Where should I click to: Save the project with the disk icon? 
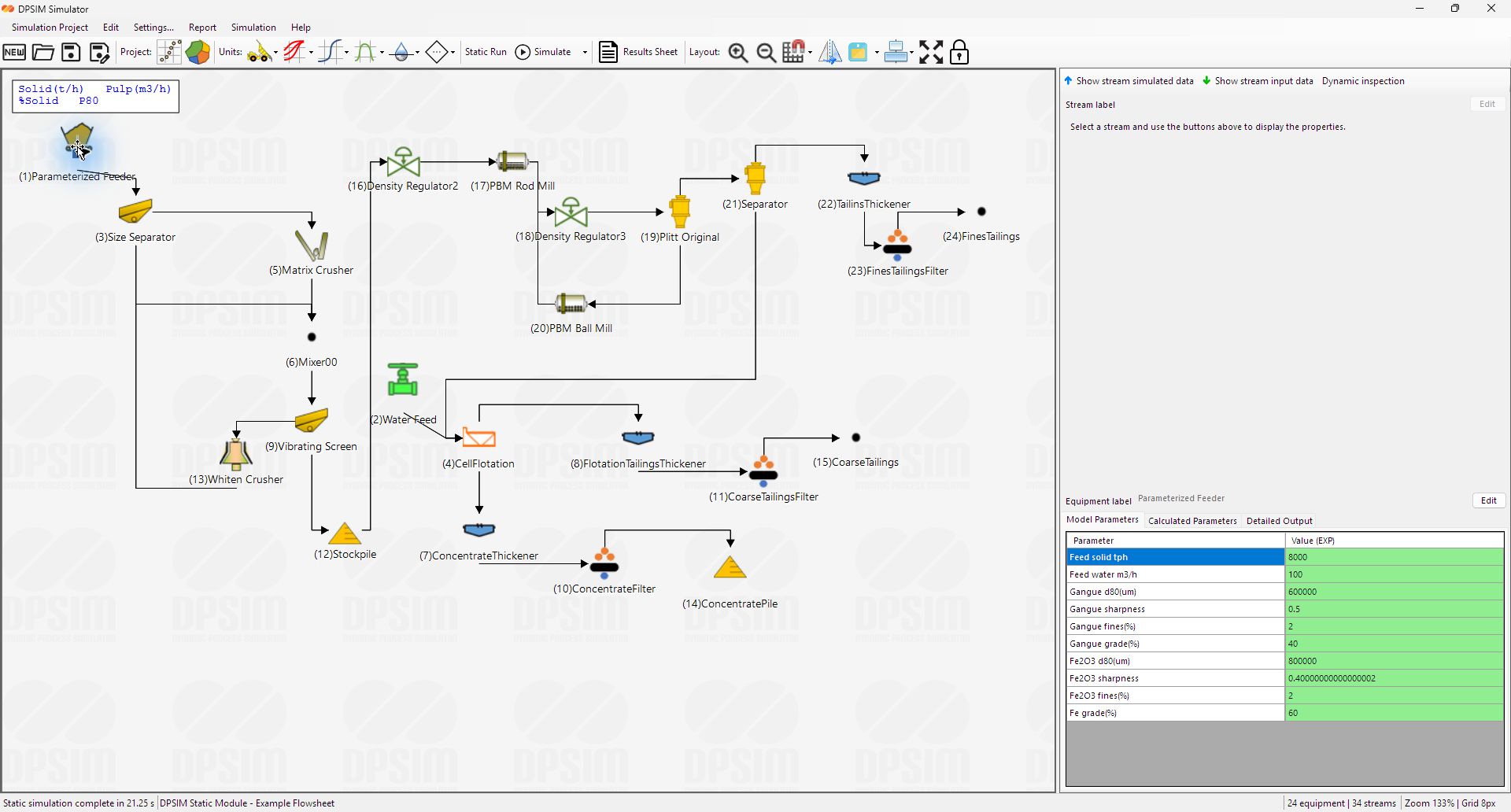[71, 53]
